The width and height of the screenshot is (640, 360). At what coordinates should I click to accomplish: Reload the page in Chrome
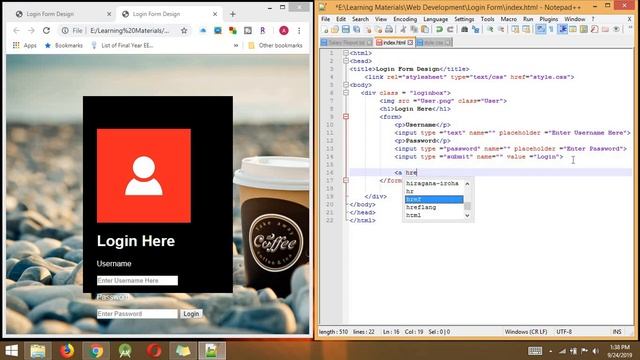(x=47, y=31)
